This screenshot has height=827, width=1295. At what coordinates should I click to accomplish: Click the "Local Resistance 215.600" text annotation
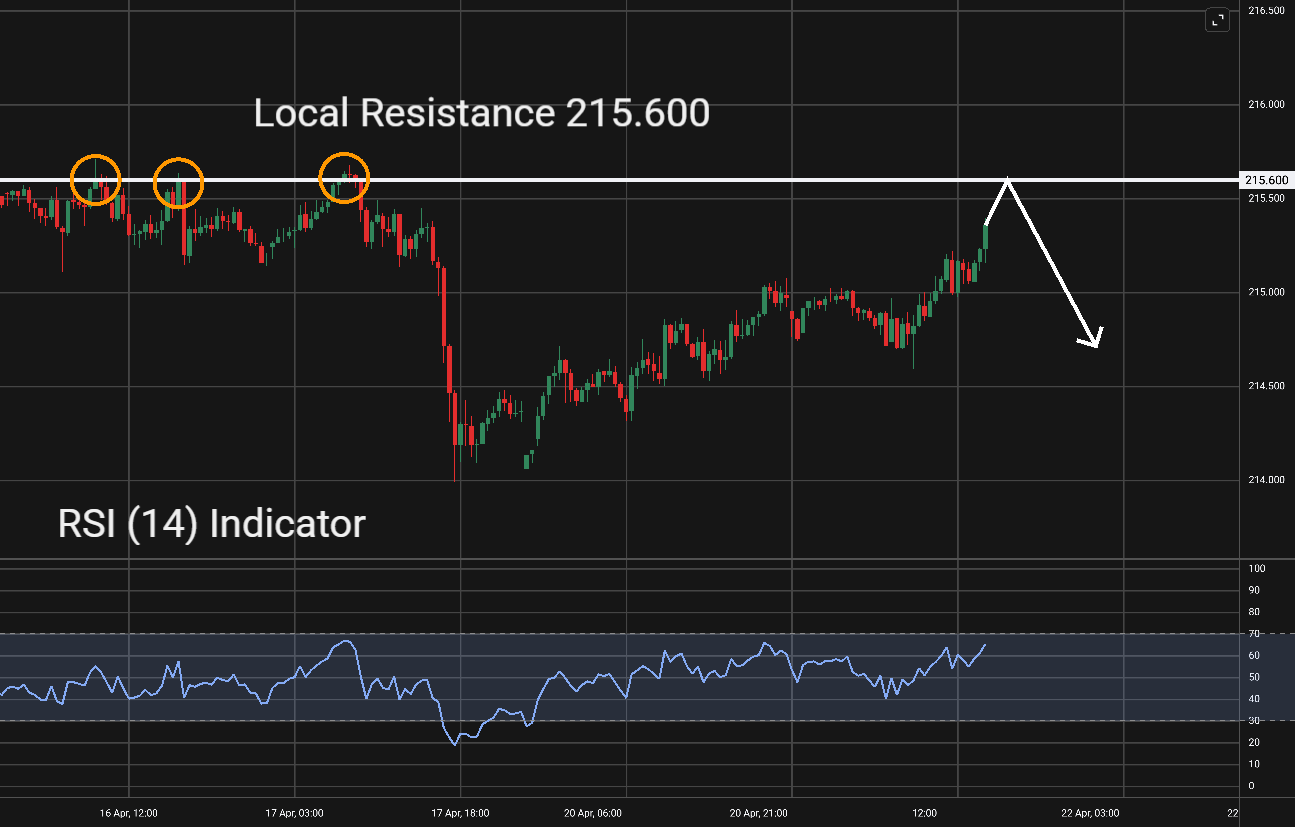pos(482,113)
